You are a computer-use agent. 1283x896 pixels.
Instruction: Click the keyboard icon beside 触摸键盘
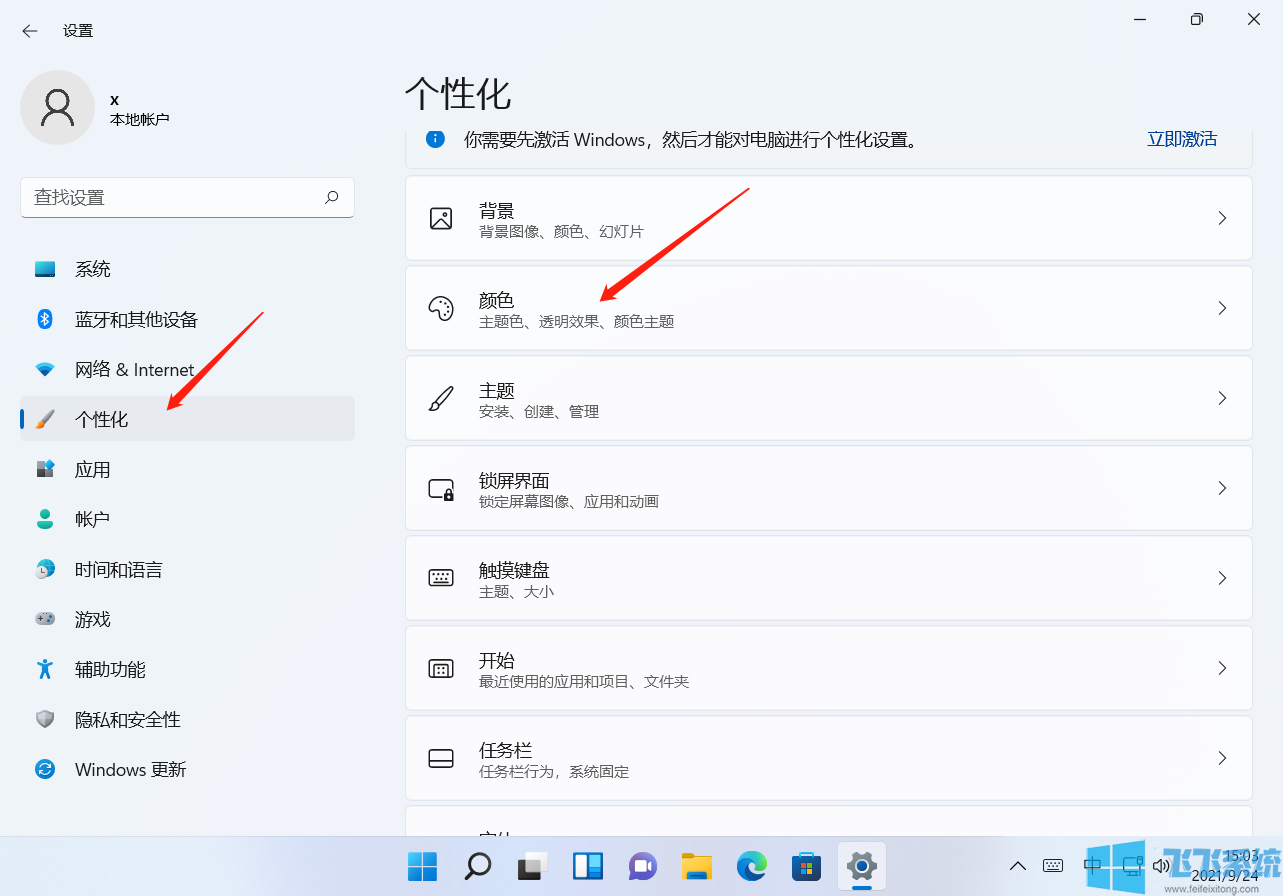[x=440, y=578]
